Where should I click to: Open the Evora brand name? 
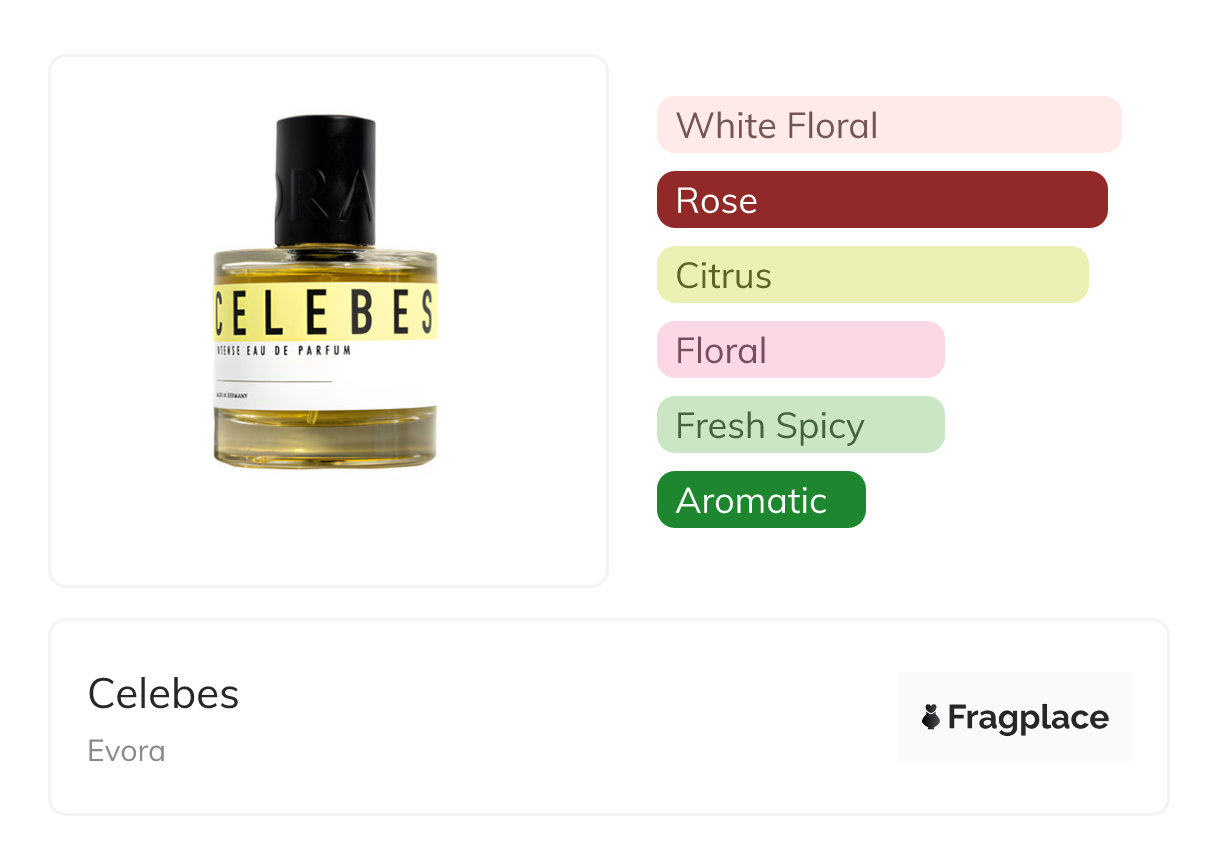click(x=126, y=751)
